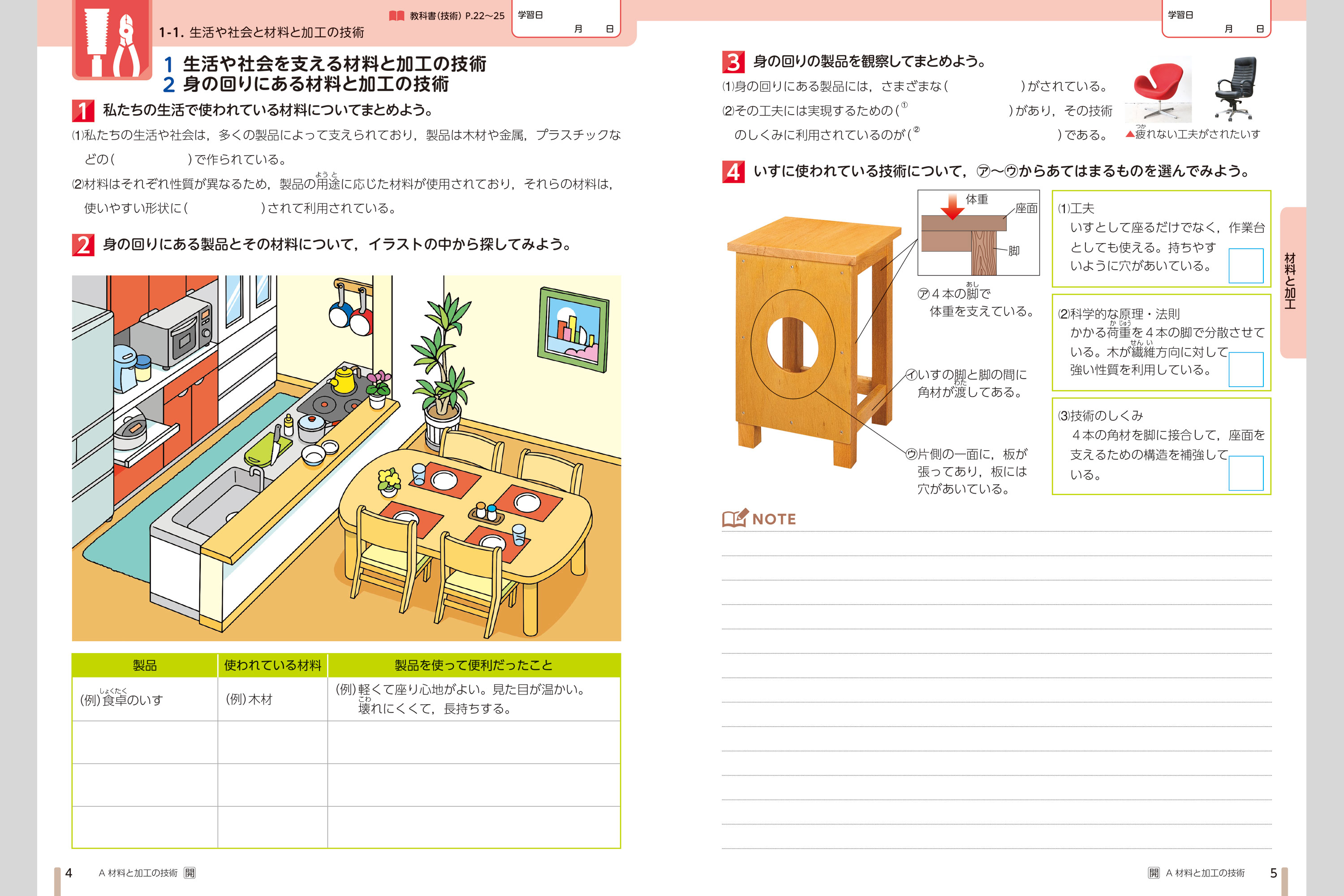1344x896 pixels.
Task: Click the red section number 1 badge
Action: tap(83, 110)
